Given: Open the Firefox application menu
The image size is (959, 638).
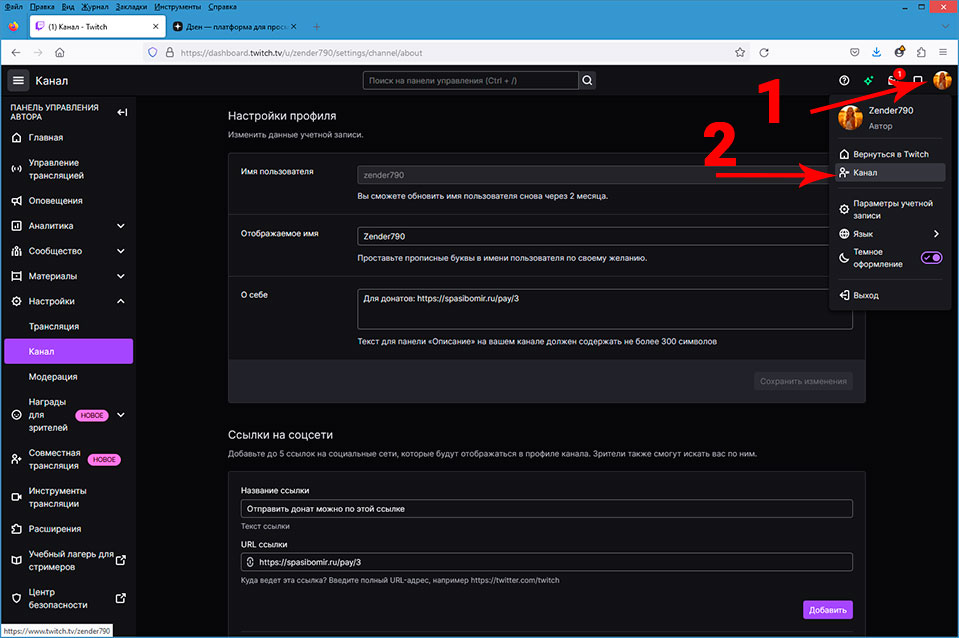Looking at the screenshot, I should point(943,53).
